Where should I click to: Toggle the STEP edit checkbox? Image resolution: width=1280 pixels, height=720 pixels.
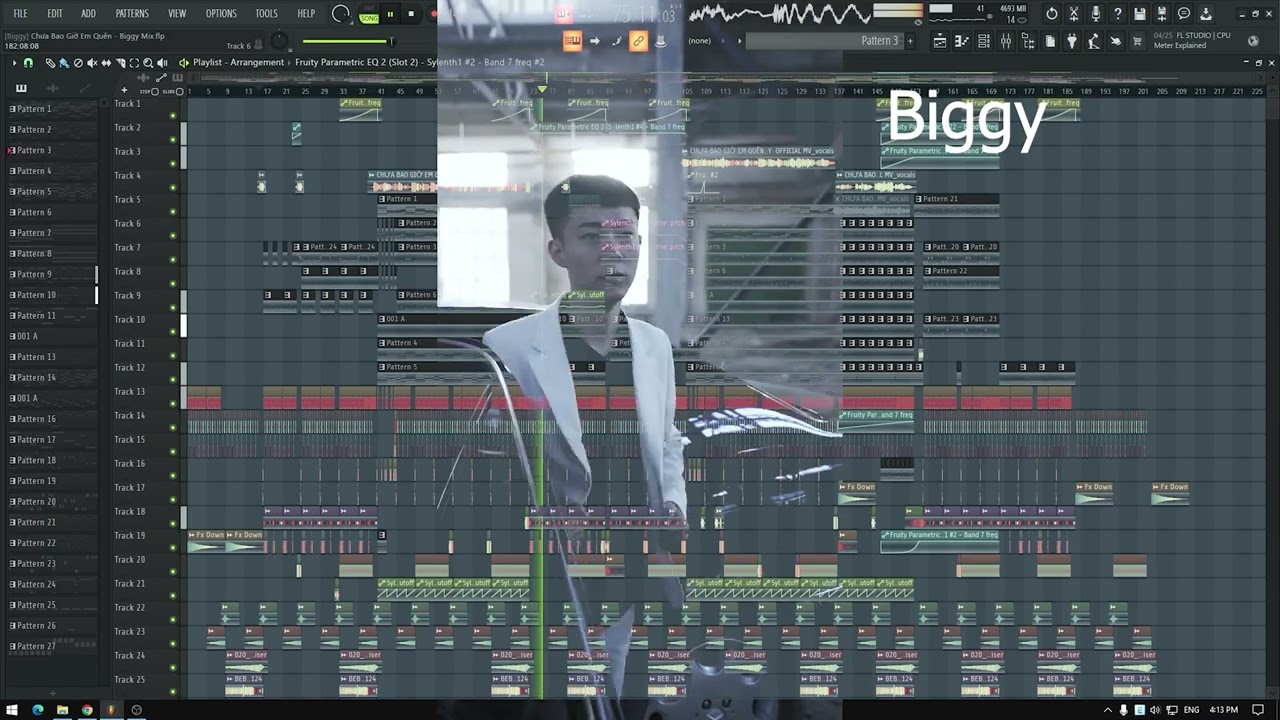click(x=155, y=91)
